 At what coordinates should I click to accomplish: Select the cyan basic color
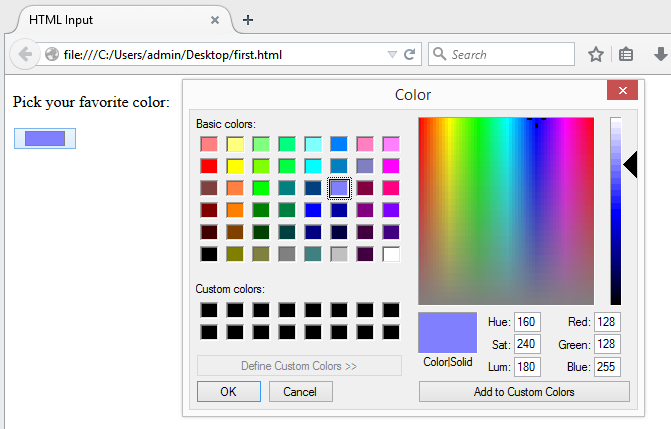313,166
